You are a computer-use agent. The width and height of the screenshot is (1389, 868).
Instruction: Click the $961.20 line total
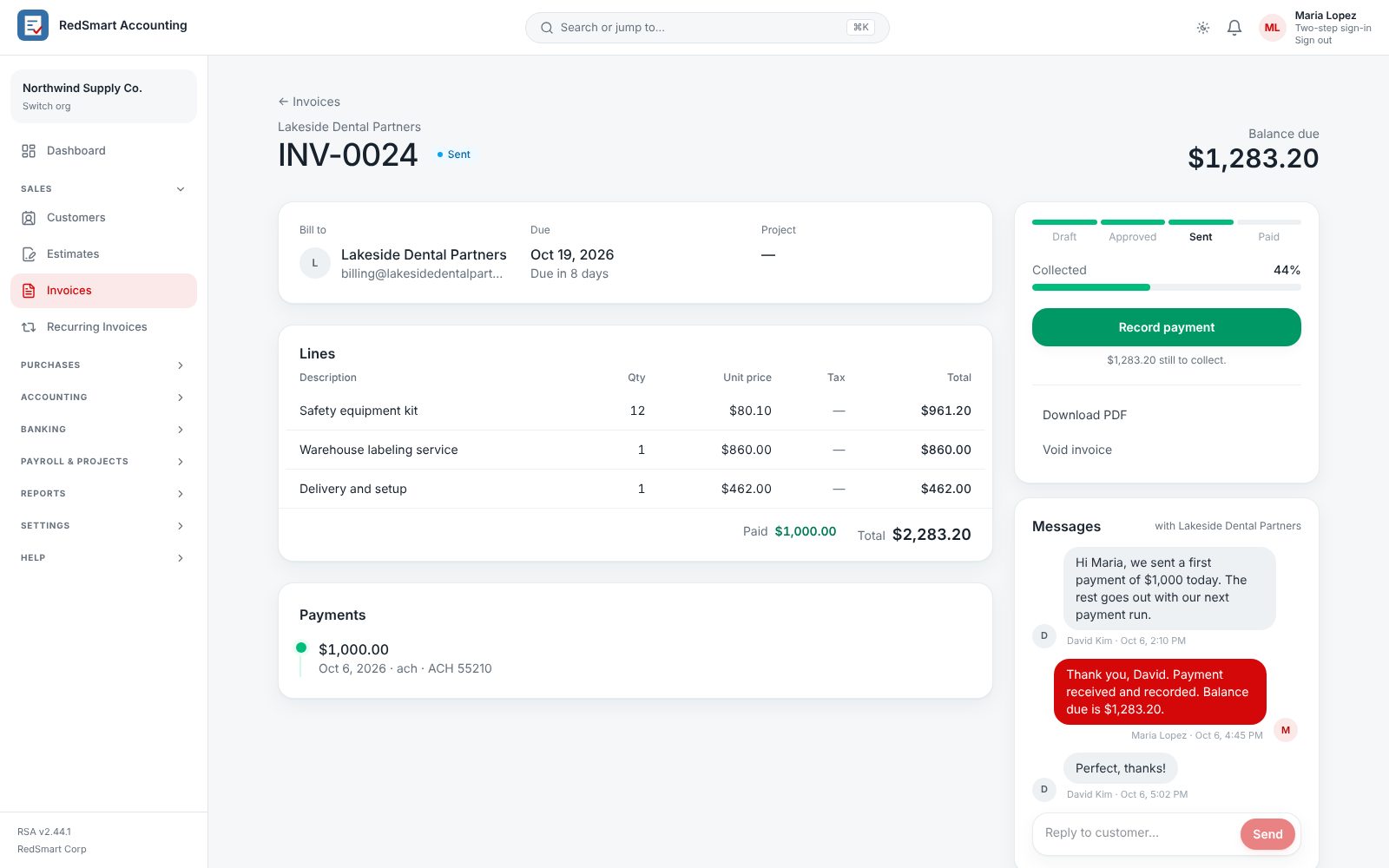click(x=946, y=411)
